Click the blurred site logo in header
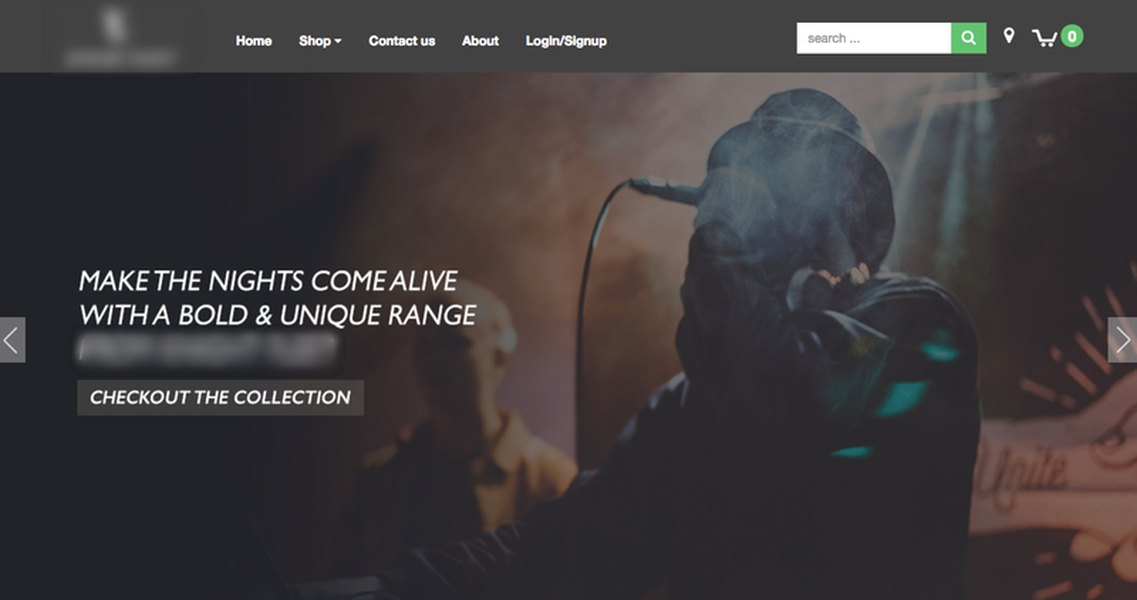The height and width of the screenshot is (600, 1137). (x=120, y=36)
